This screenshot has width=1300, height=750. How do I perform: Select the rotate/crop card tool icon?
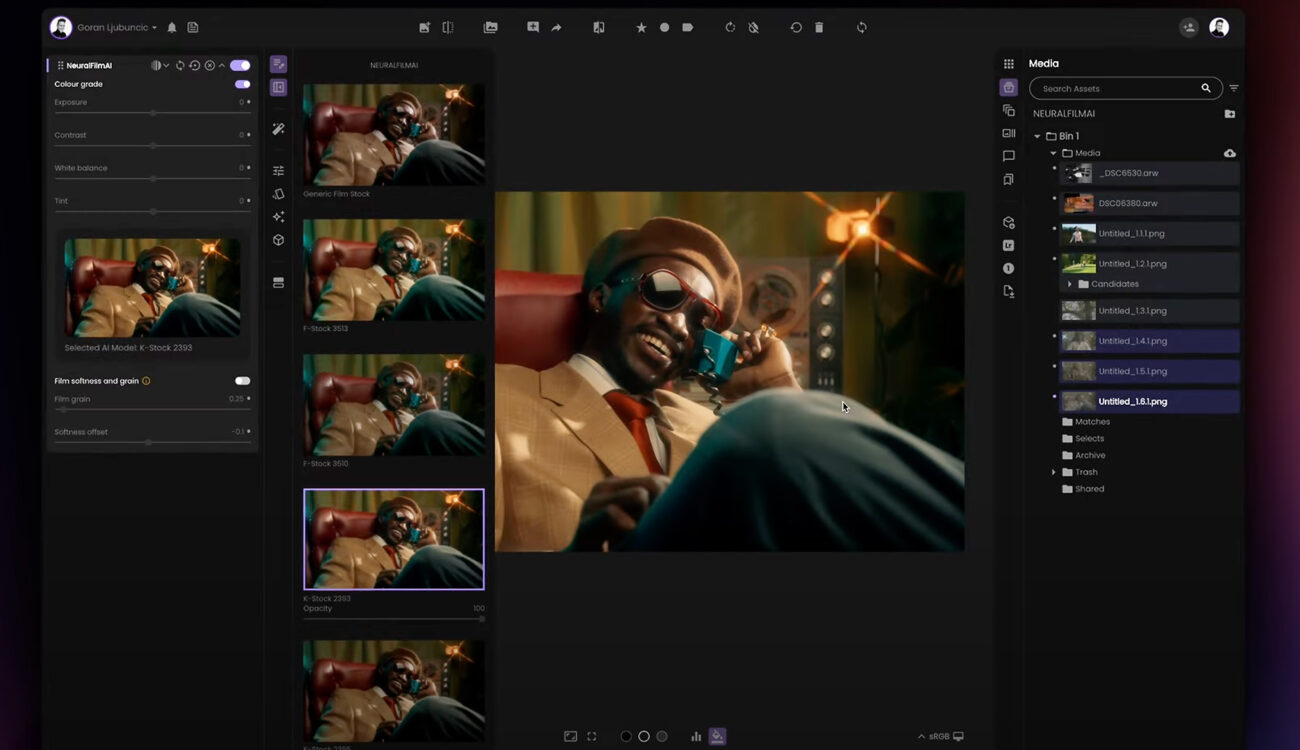278,194
